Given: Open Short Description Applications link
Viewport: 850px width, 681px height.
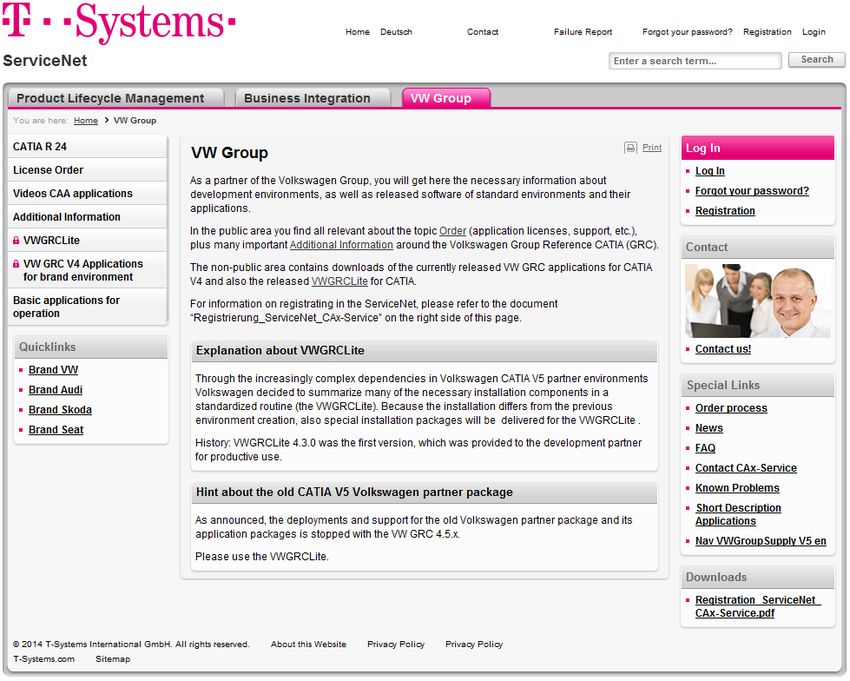Looking at the screenshot, I should 738,515.
